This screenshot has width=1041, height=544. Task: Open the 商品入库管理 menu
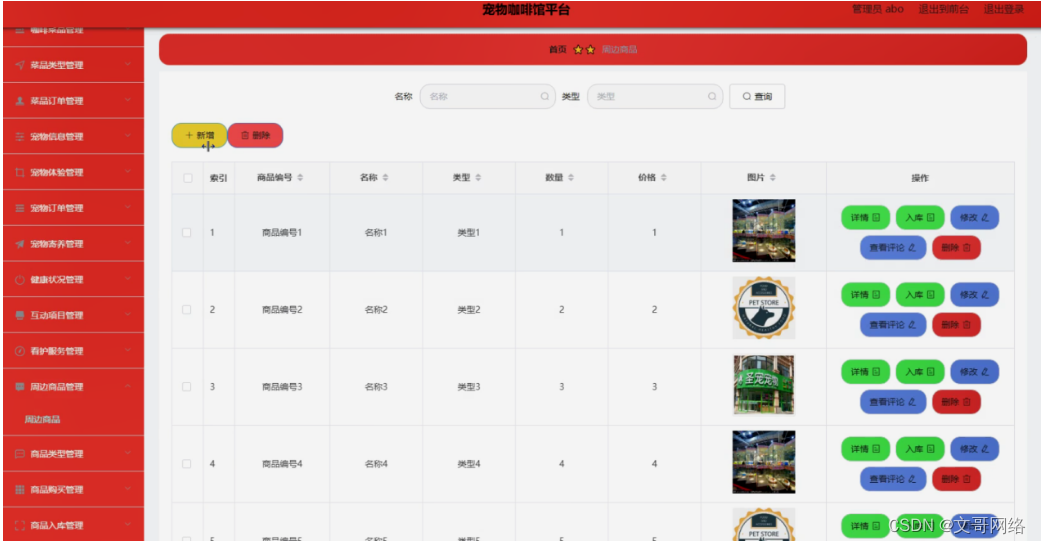pyautogui.click(x=73, y=525)
